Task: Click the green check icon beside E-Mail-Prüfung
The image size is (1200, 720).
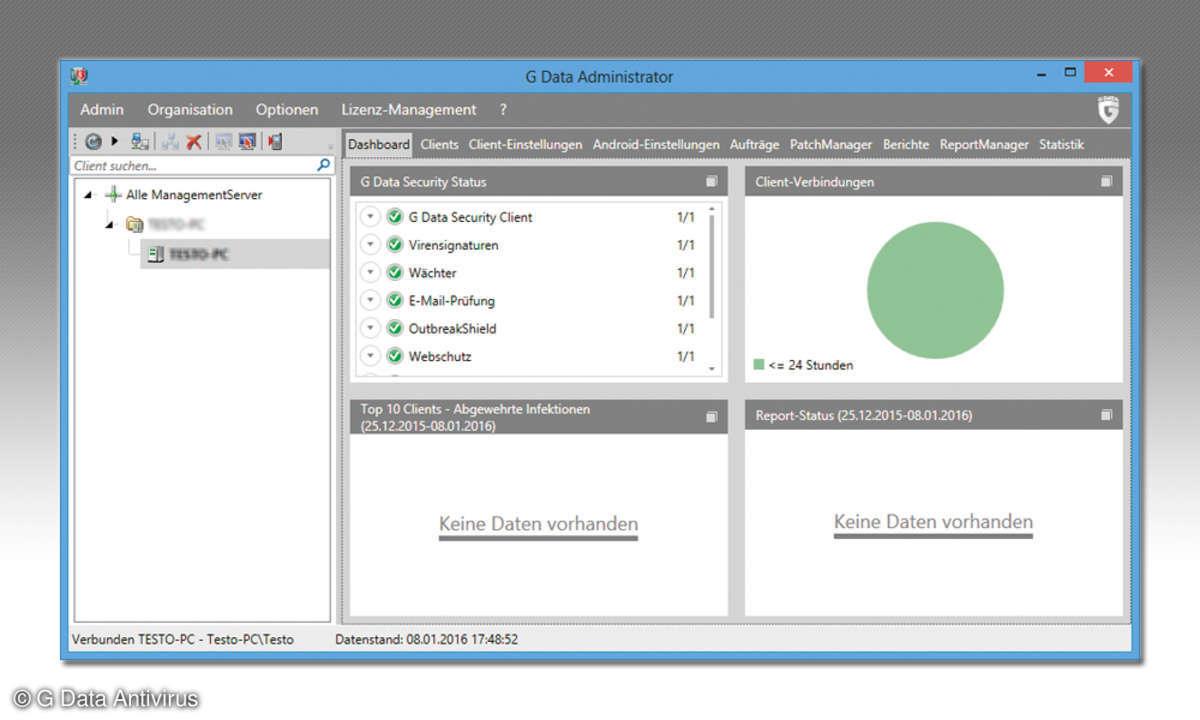Action: click(394, 301)
